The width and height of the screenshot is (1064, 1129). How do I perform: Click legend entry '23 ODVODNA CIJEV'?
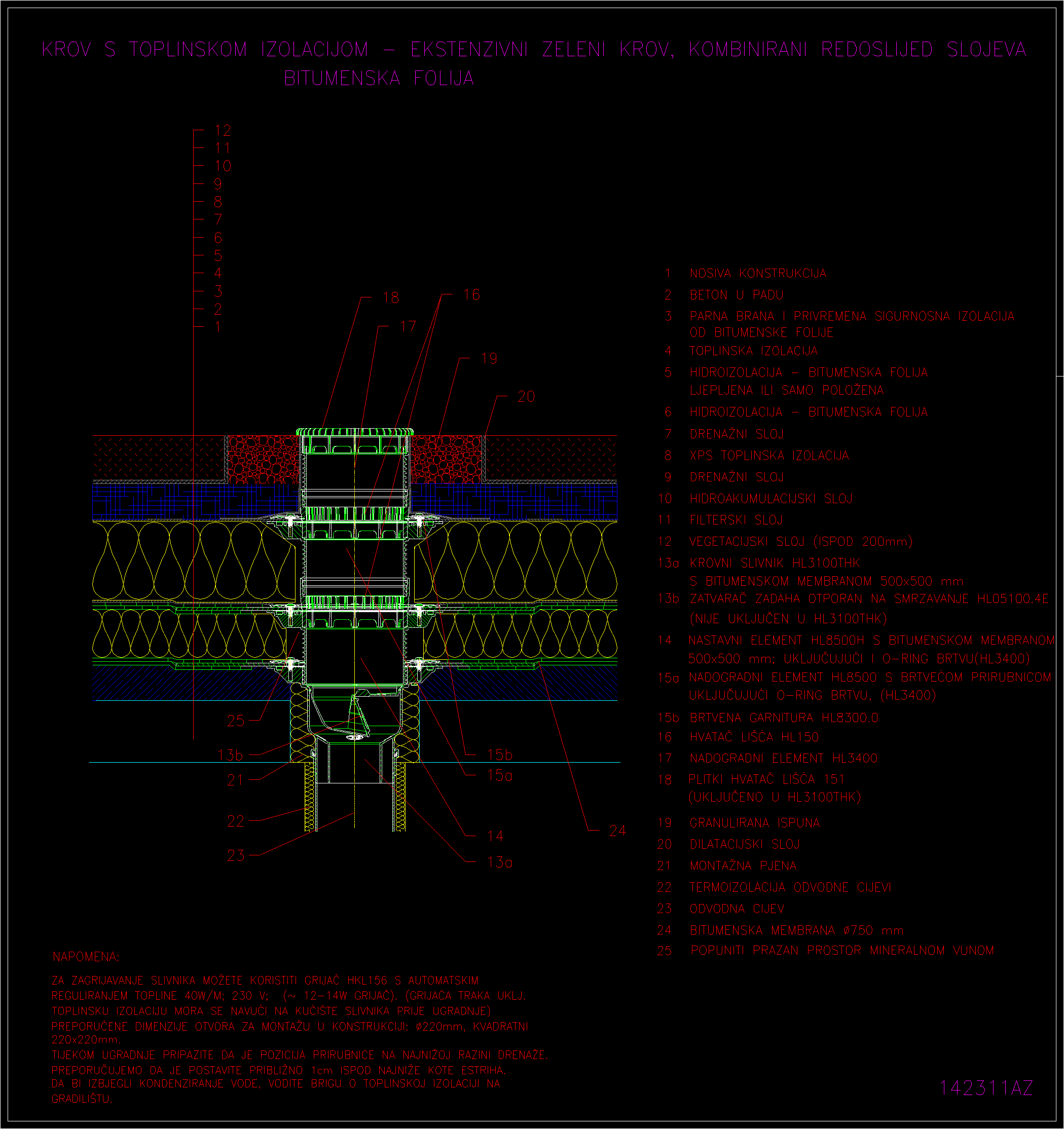click(721, 909)
